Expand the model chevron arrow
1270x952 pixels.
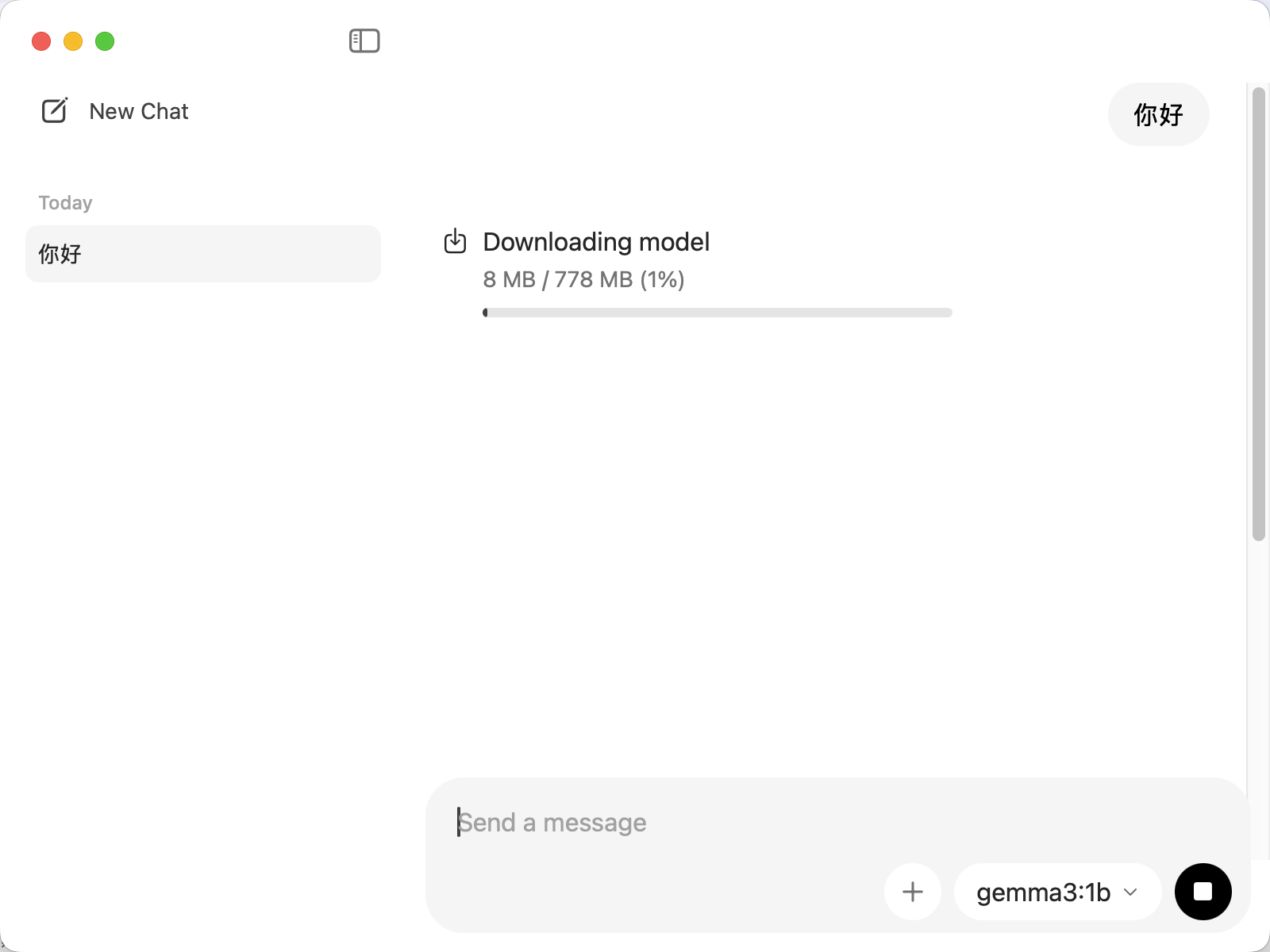[1131, 892]
